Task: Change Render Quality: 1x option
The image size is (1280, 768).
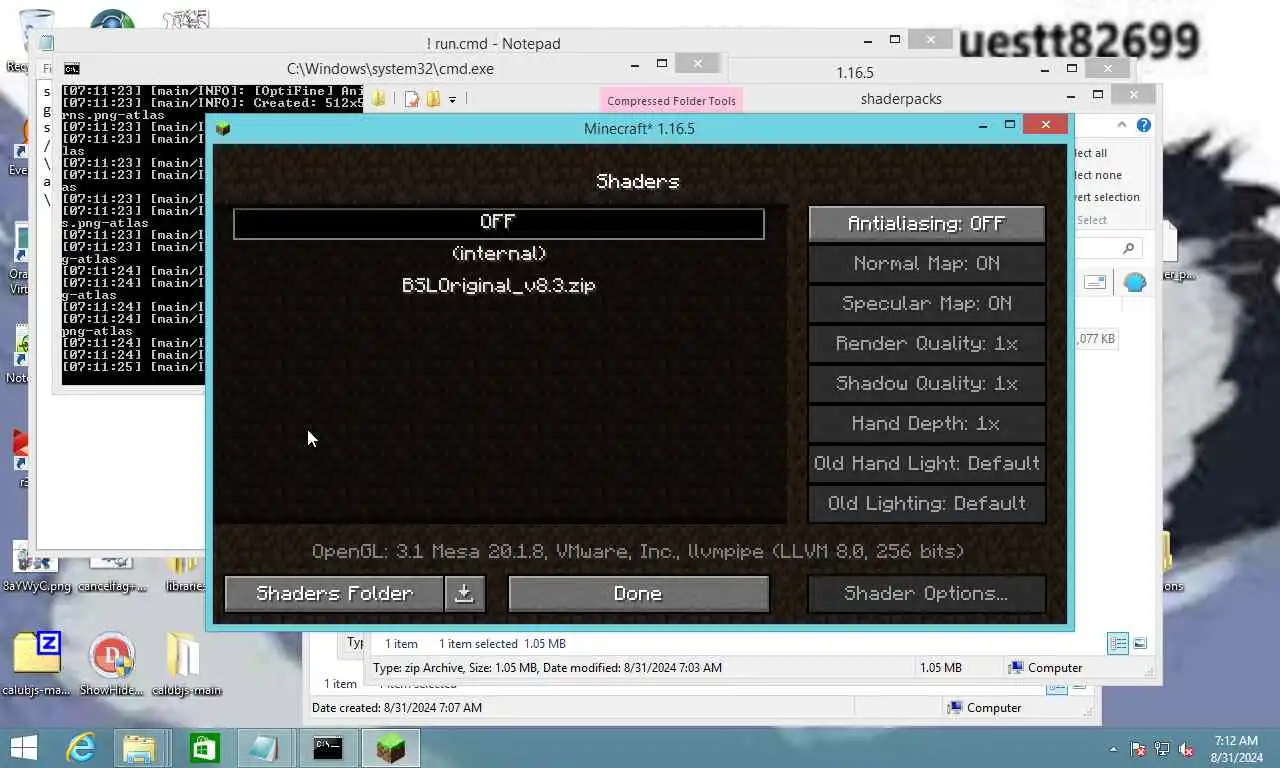Action: [x=926, y=344]
